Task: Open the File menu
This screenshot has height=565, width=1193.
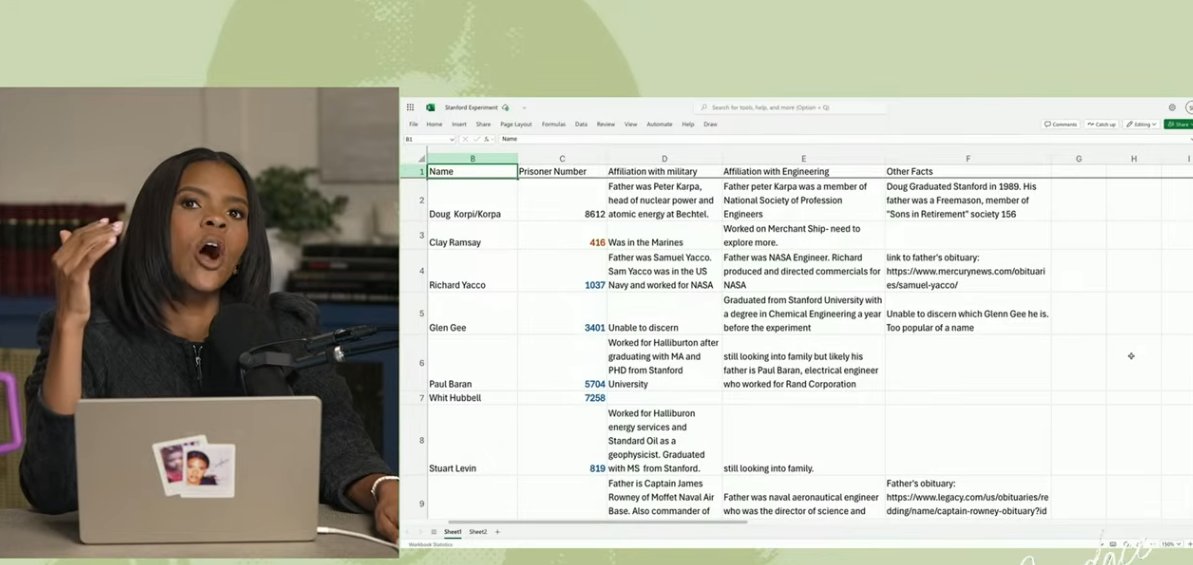Action: pos(413,124)
